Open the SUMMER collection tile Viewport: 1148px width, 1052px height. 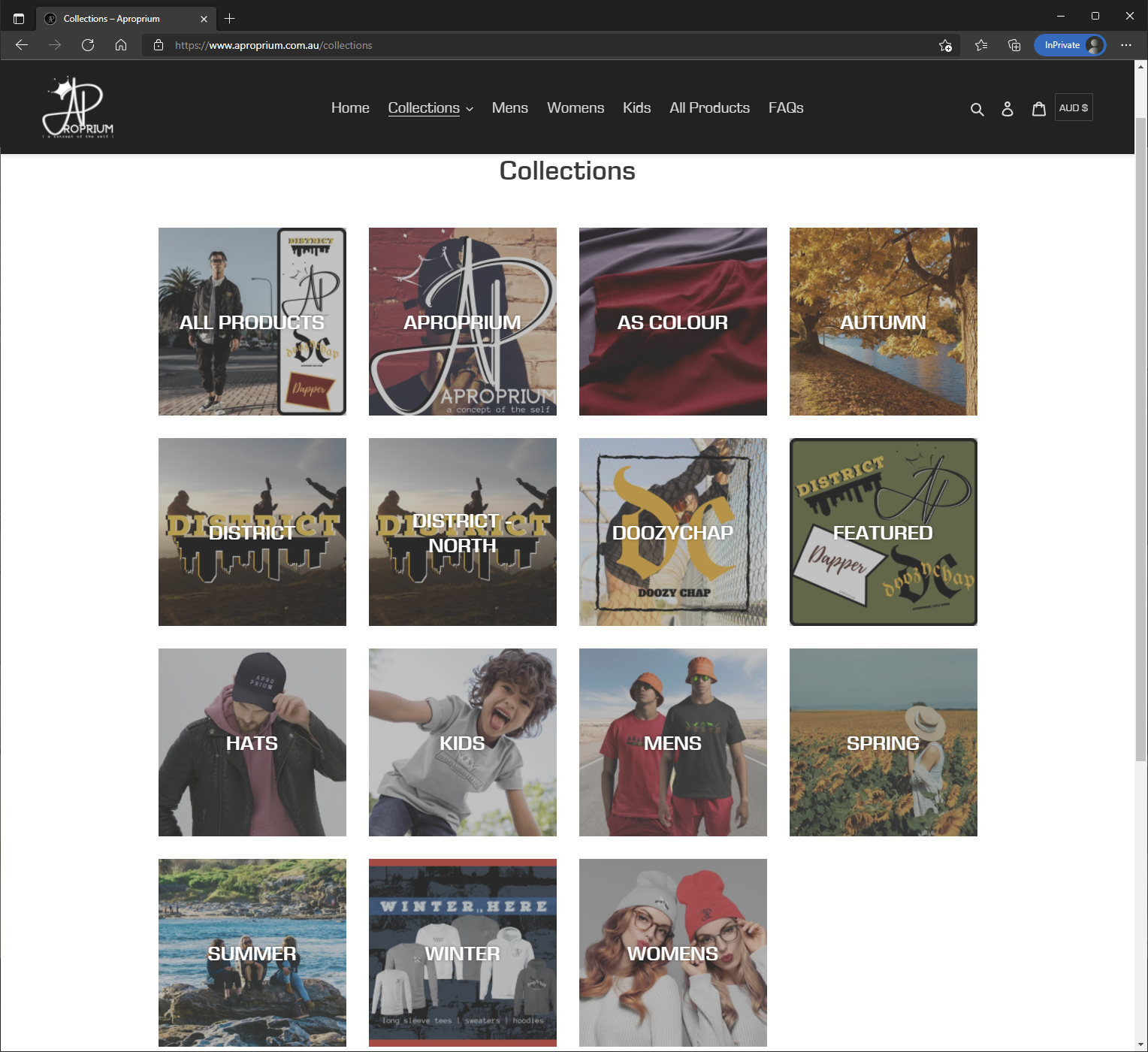(252, 953)
